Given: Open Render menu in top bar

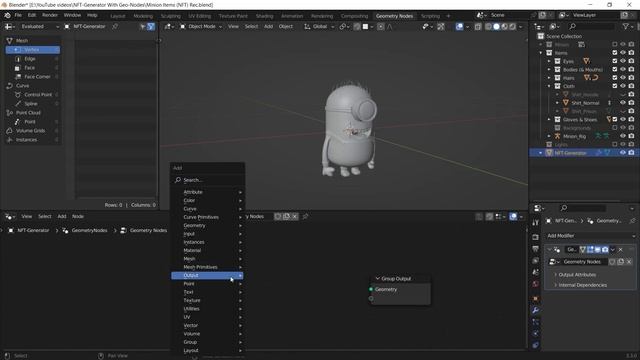Looking at the screenshot, I should [x=50, y=16].
